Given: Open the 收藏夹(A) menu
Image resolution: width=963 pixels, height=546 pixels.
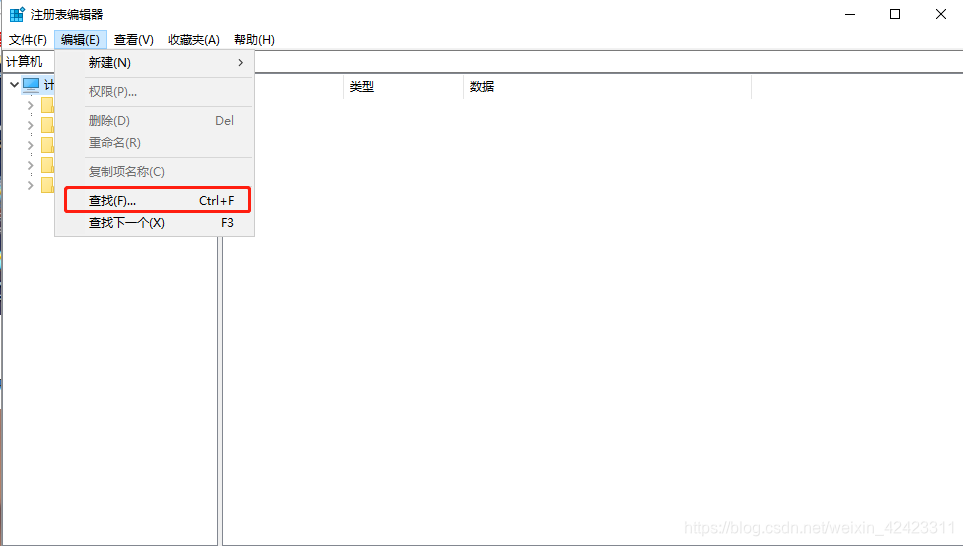Looking at the screenshot, I should pos(193,40).
